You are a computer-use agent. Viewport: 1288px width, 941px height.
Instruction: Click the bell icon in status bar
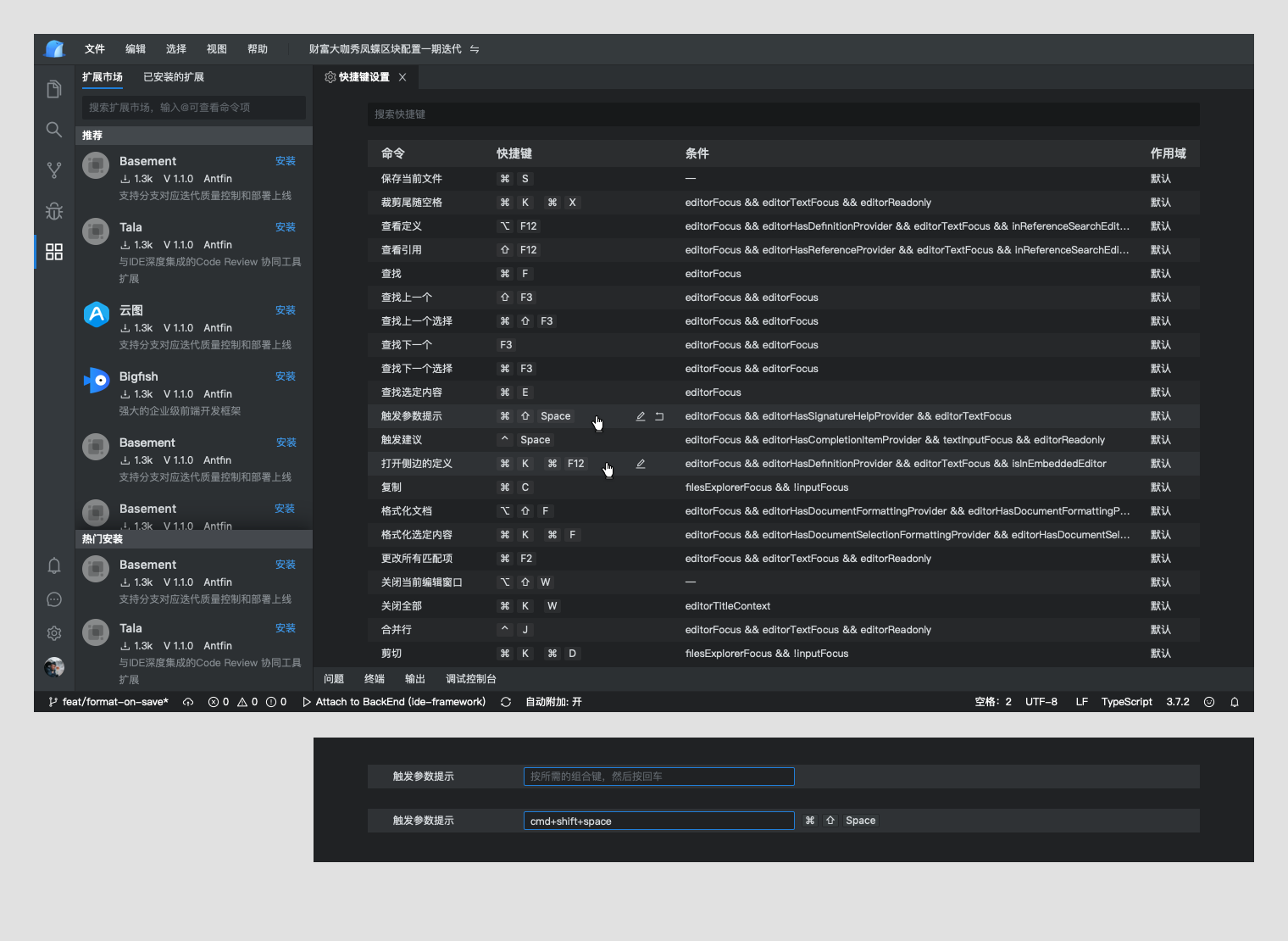tap(1235, 702)
